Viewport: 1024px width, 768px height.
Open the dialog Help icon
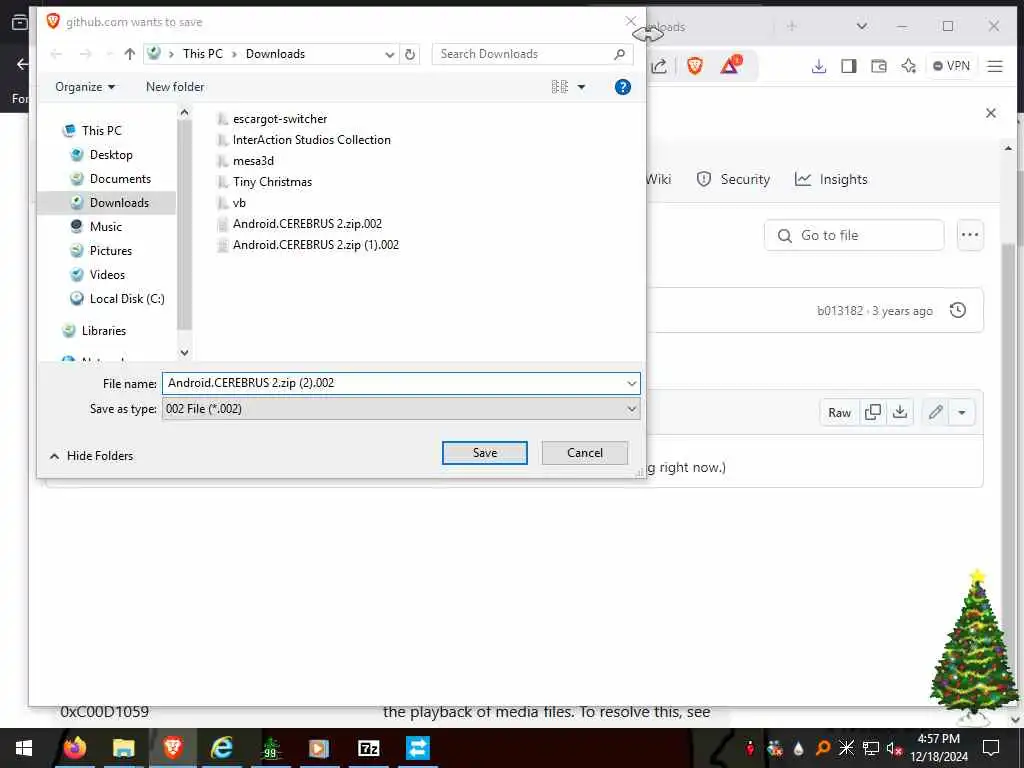[622, 87]
